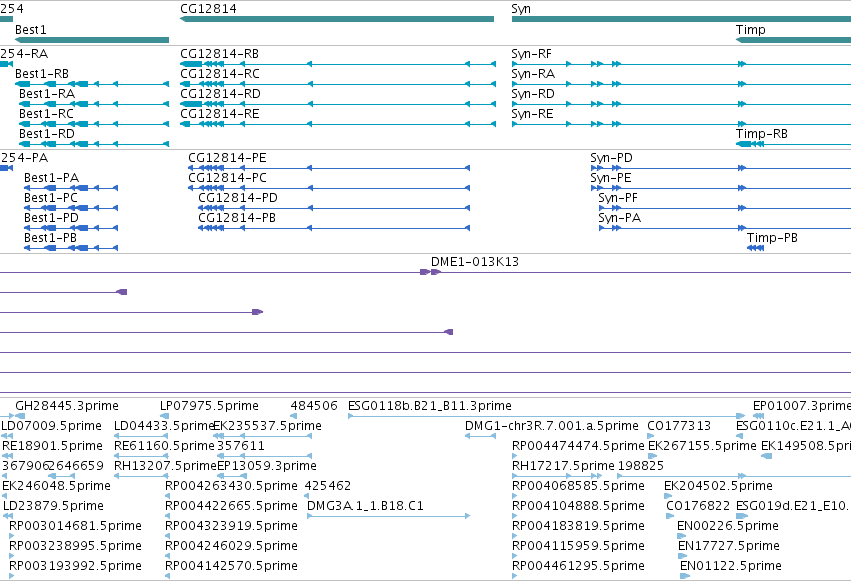Viewport: 851px width, 581px height.
Task: Select the RE18901.5prime EST
Action: point(7,456)
